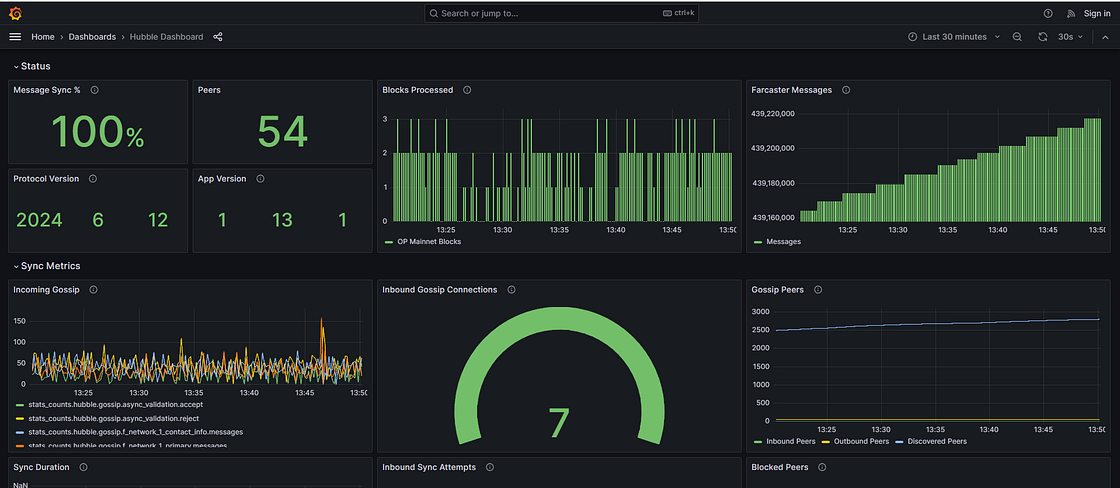The image size is (1120, 488).
Task: Toggle the OP Mainnet Blocks legend series
Action: coord(429,241)
